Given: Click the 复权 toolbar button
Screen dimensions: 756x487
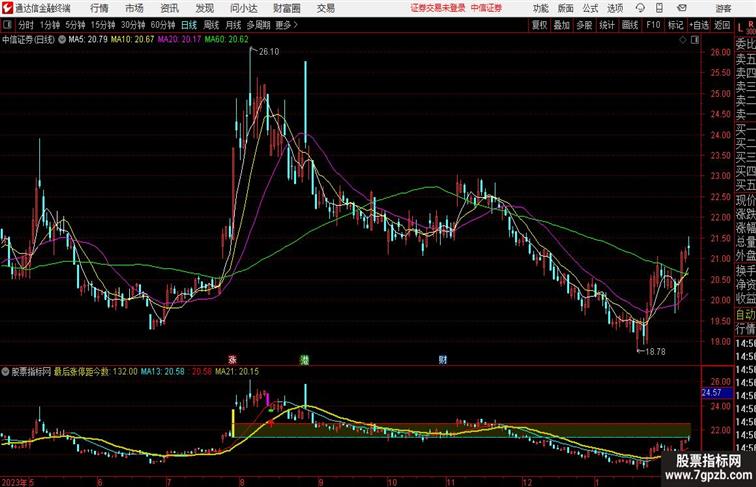Looking at the screenshot, I should (539, 25).
